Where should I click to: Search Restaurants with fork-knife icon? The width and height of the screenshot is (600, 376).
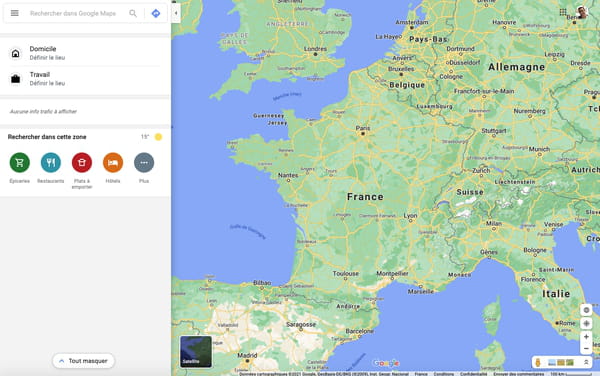[51, 163]
